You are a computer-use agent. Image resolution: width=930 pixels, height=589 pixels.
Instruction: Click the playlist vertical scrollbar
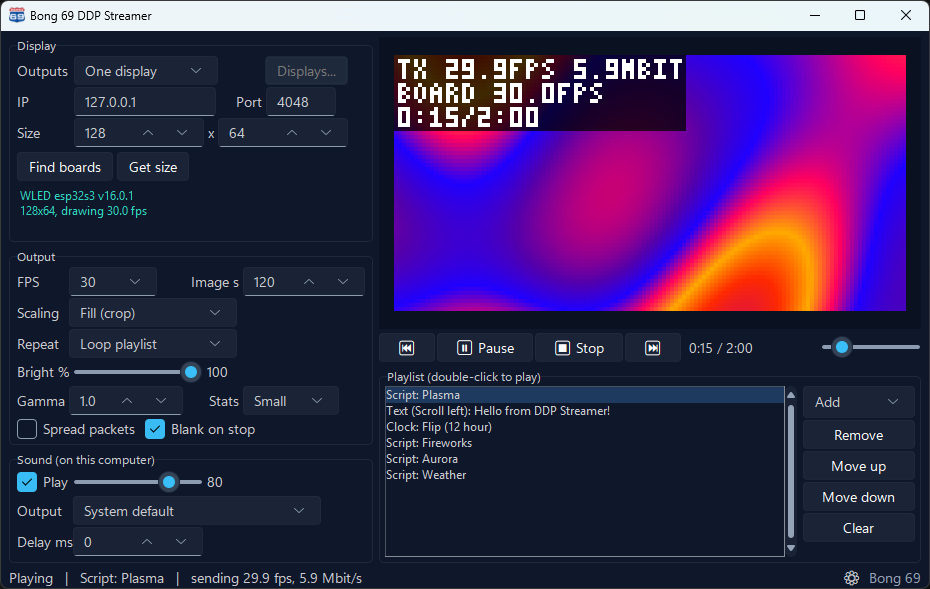click(x=791, y=472)
